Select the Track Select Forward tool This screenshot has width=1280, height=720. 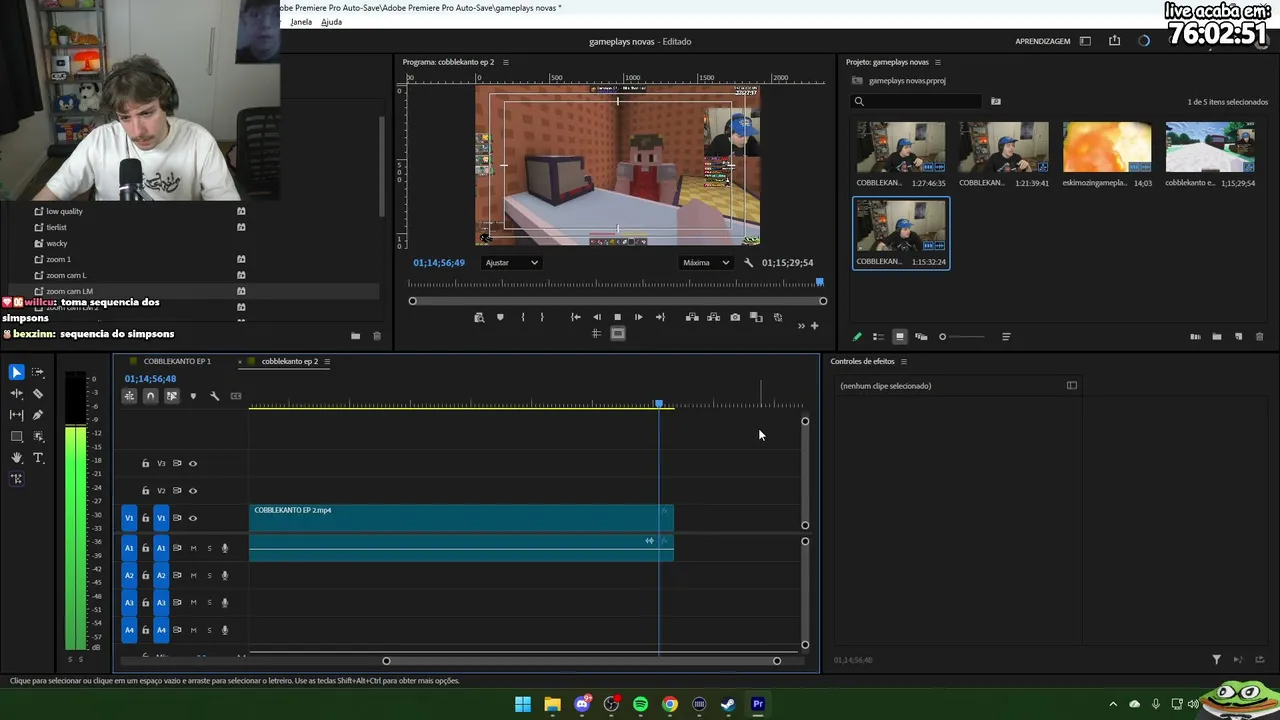point(38,372)
